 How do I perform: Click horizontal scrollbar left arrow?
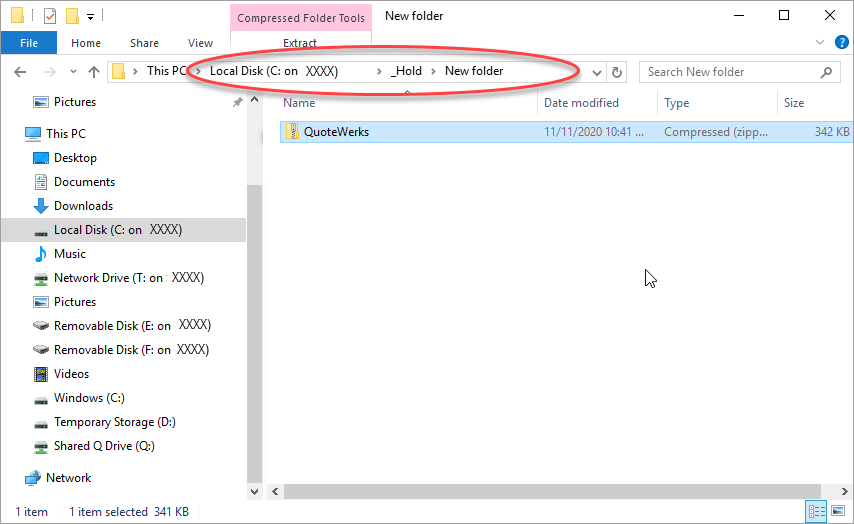tap(275, 491)
